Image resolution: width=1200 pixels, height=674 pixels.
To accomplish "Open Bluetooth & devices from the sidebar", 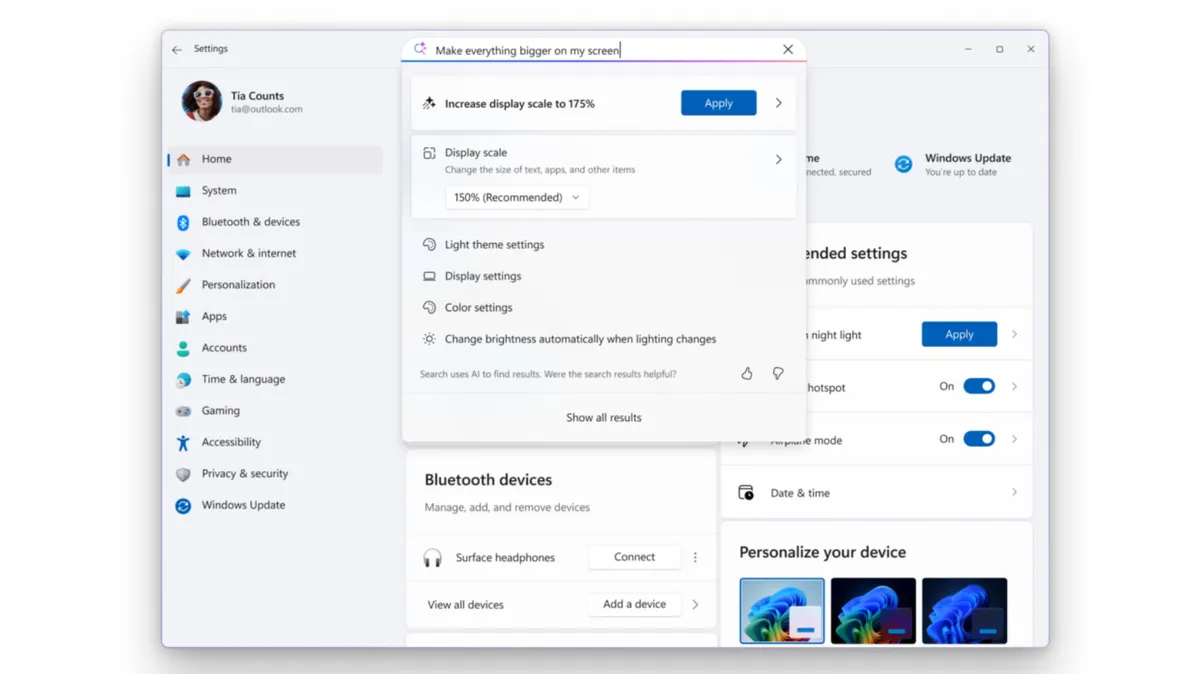I will pos(183,221).
